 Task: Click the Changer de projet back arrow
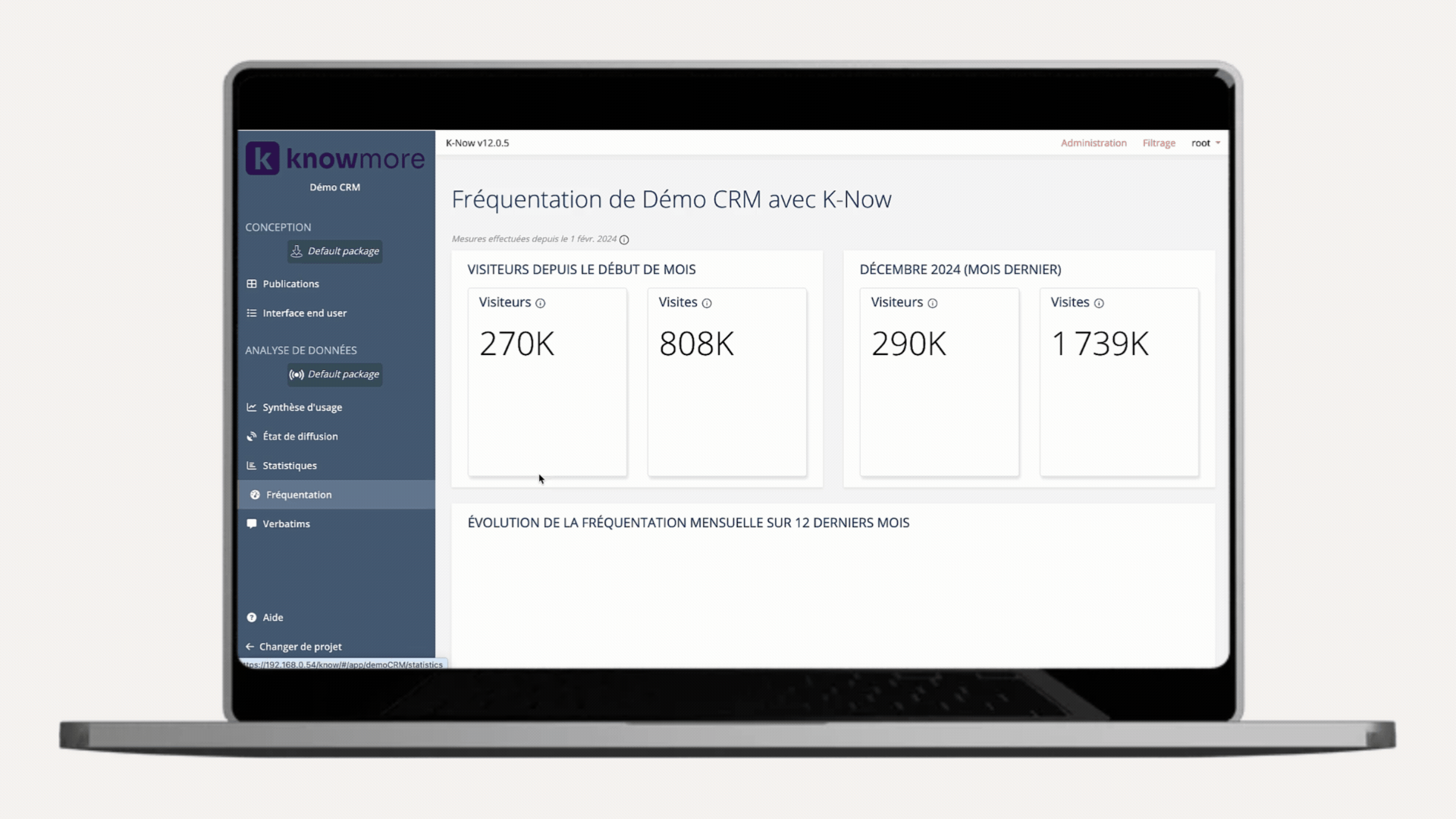249,647
